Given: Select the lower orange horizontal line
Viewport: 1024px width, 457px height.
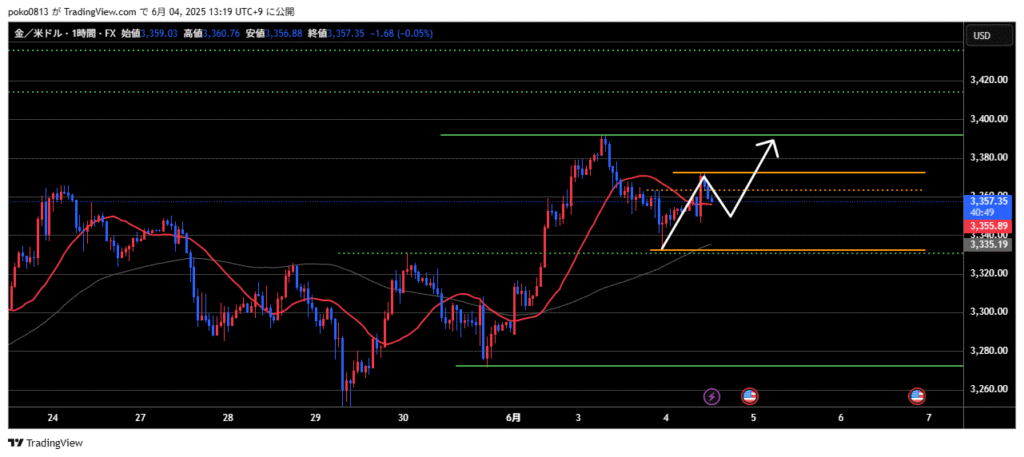Looking at the screenshot, I should pyautogui.click(x=800, y=250).
